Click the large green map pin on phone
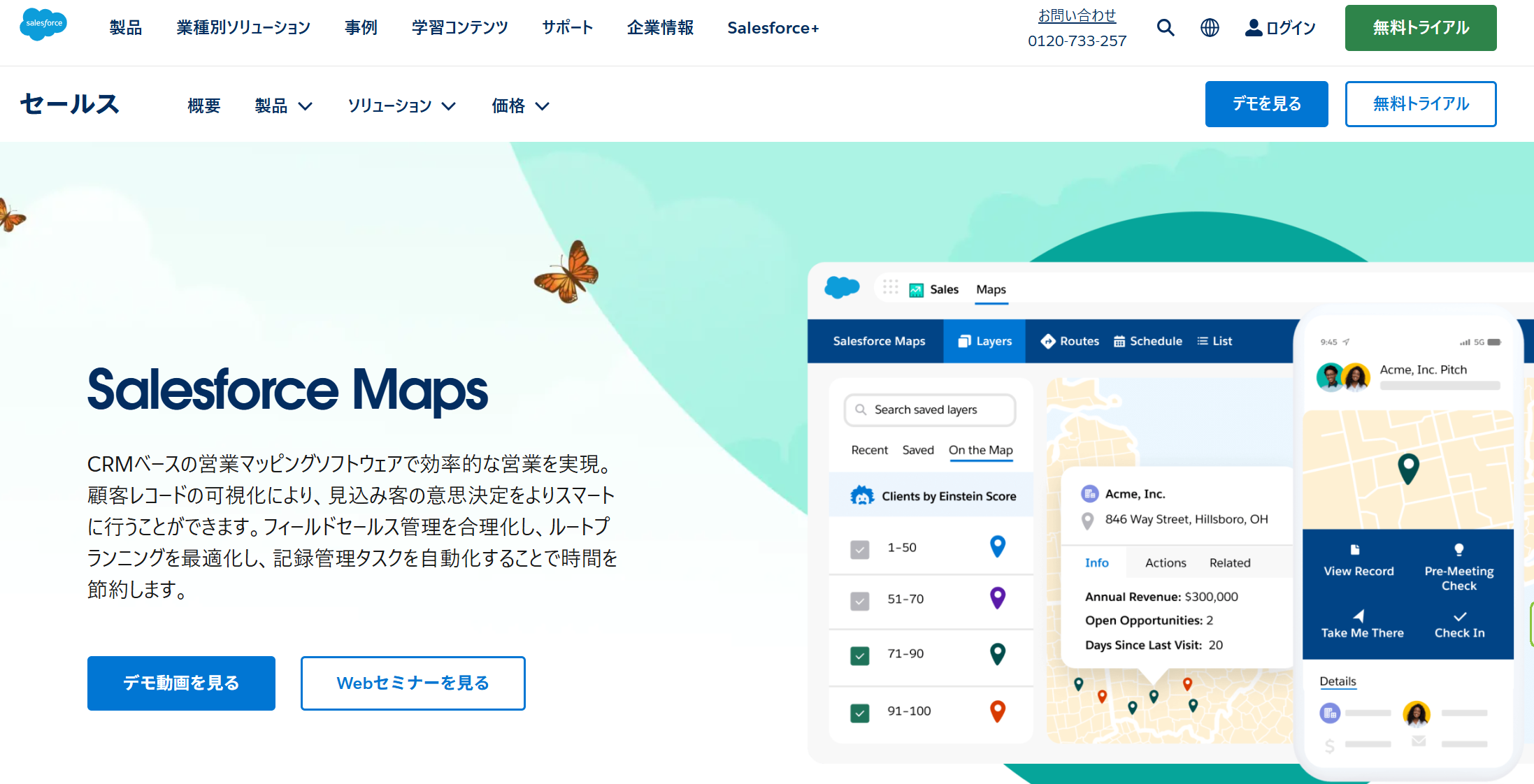Screen dimensions: 1534x784 point(1408,468)
